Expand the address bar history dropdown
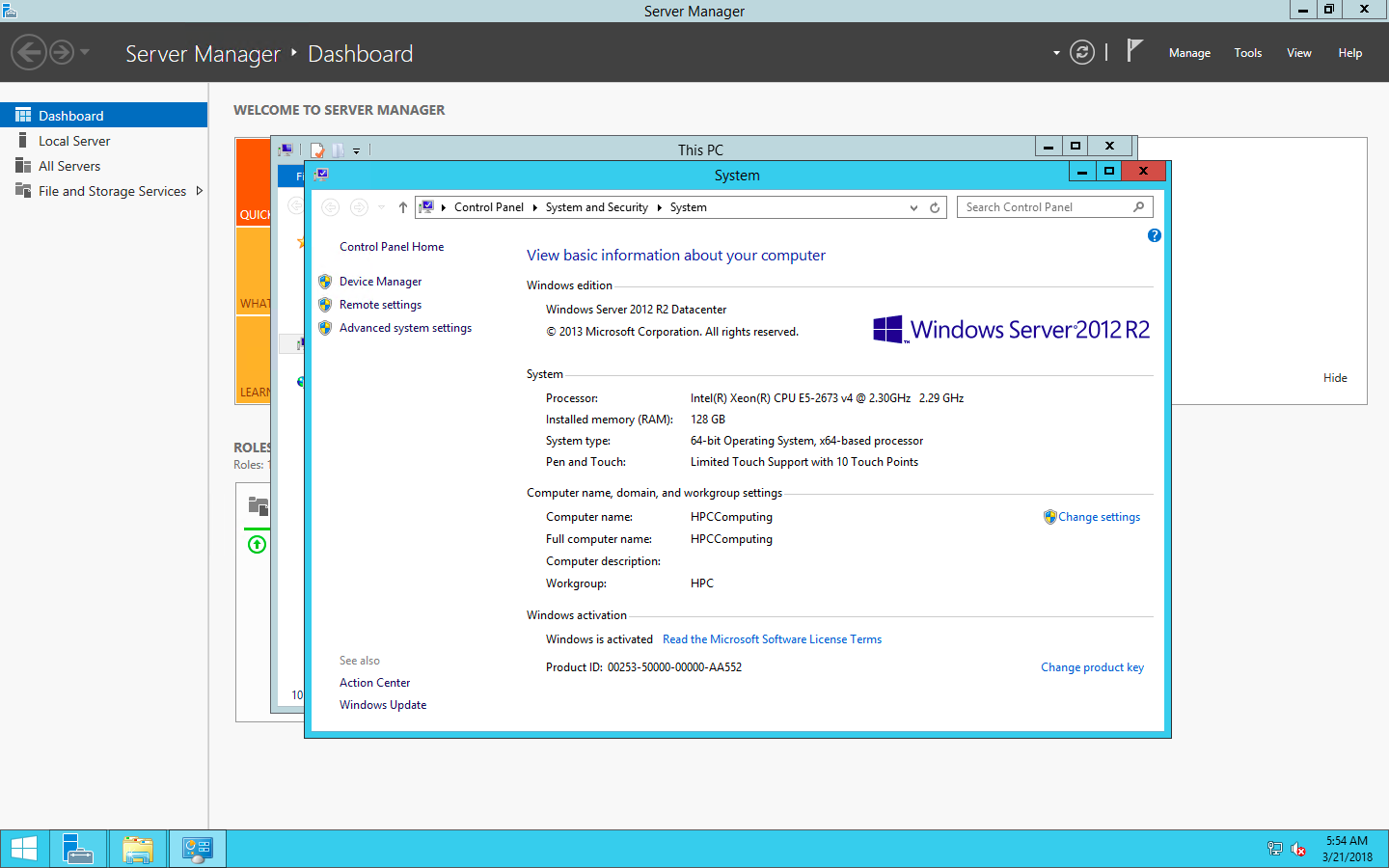Screen dimensions: 1389x868 [x=913, y=207]
